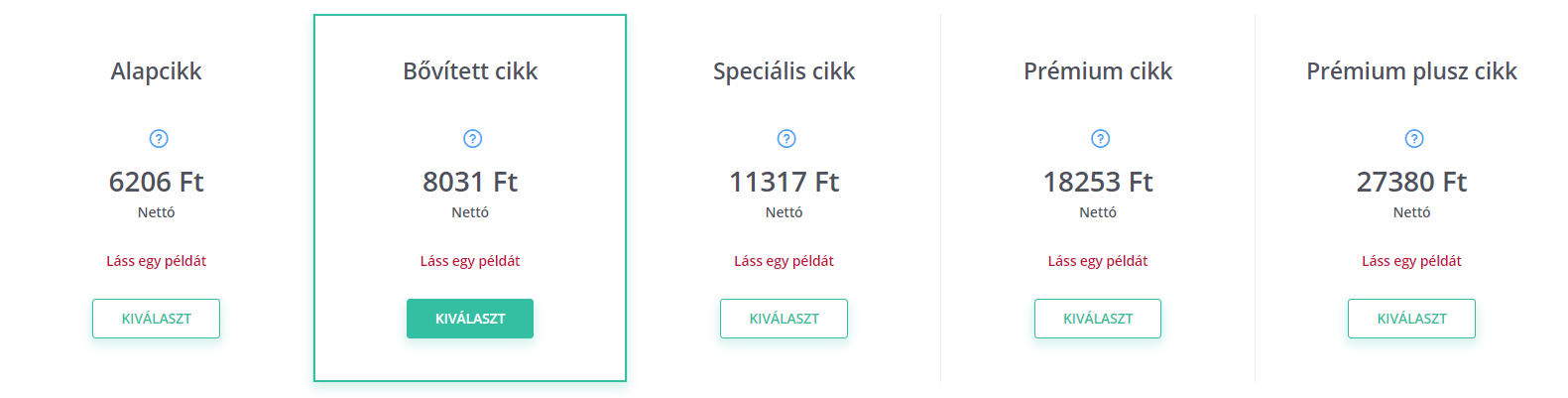Click the help icon under Speciális cikk

(786, 139)
